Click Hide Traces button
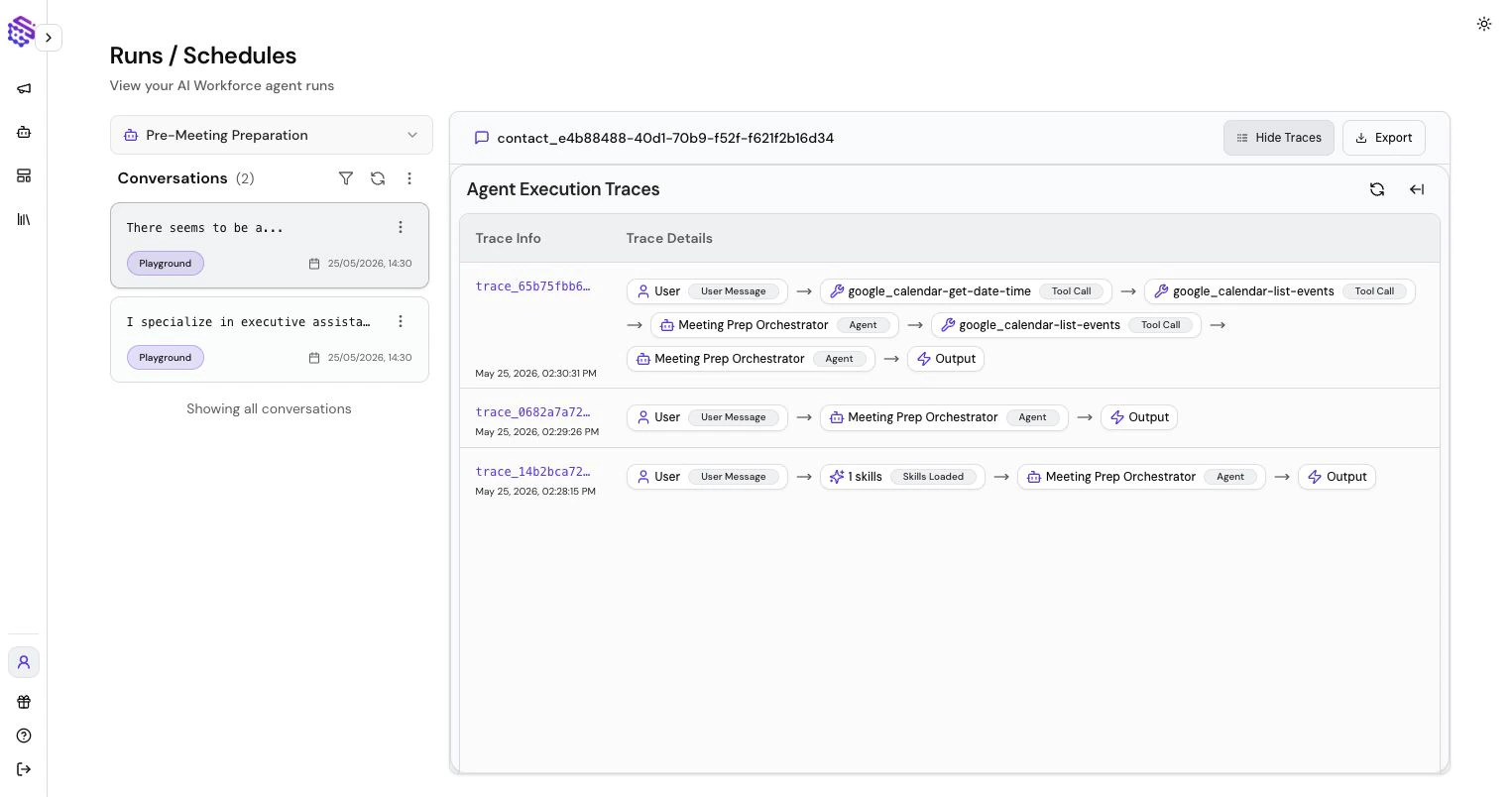 click(1279, 138)
